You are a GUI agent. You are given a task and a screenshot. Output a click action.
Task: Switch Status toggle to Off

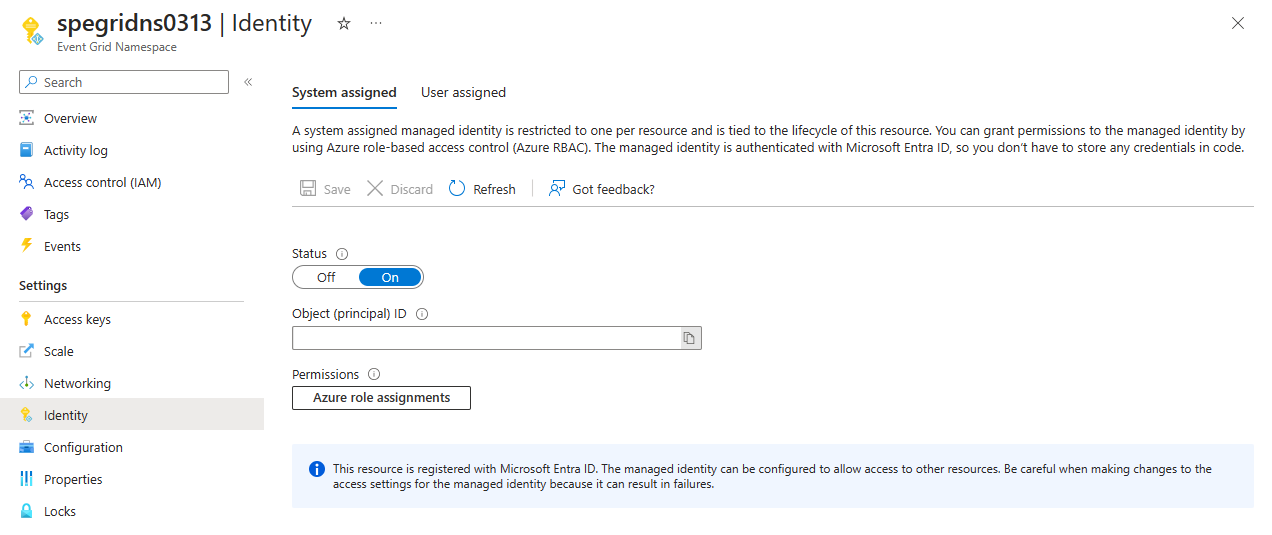pyautogui.click(x=326, y=277)
